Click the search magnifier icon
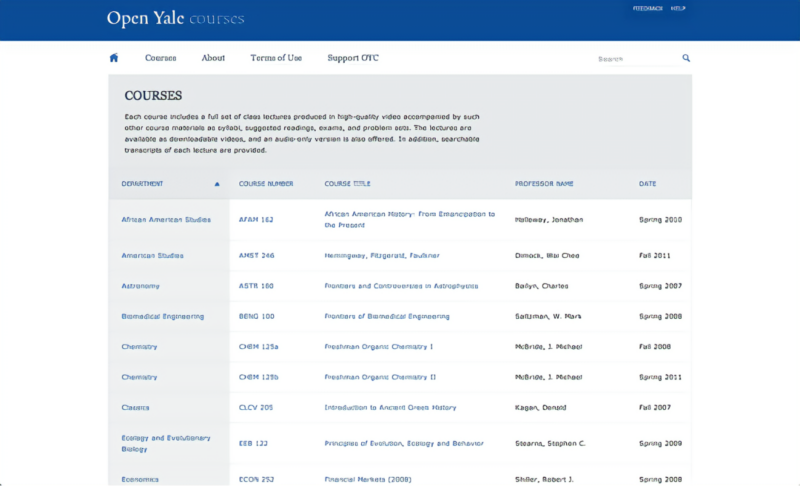This screenshot has width=800, height=488. coord(686,58)
